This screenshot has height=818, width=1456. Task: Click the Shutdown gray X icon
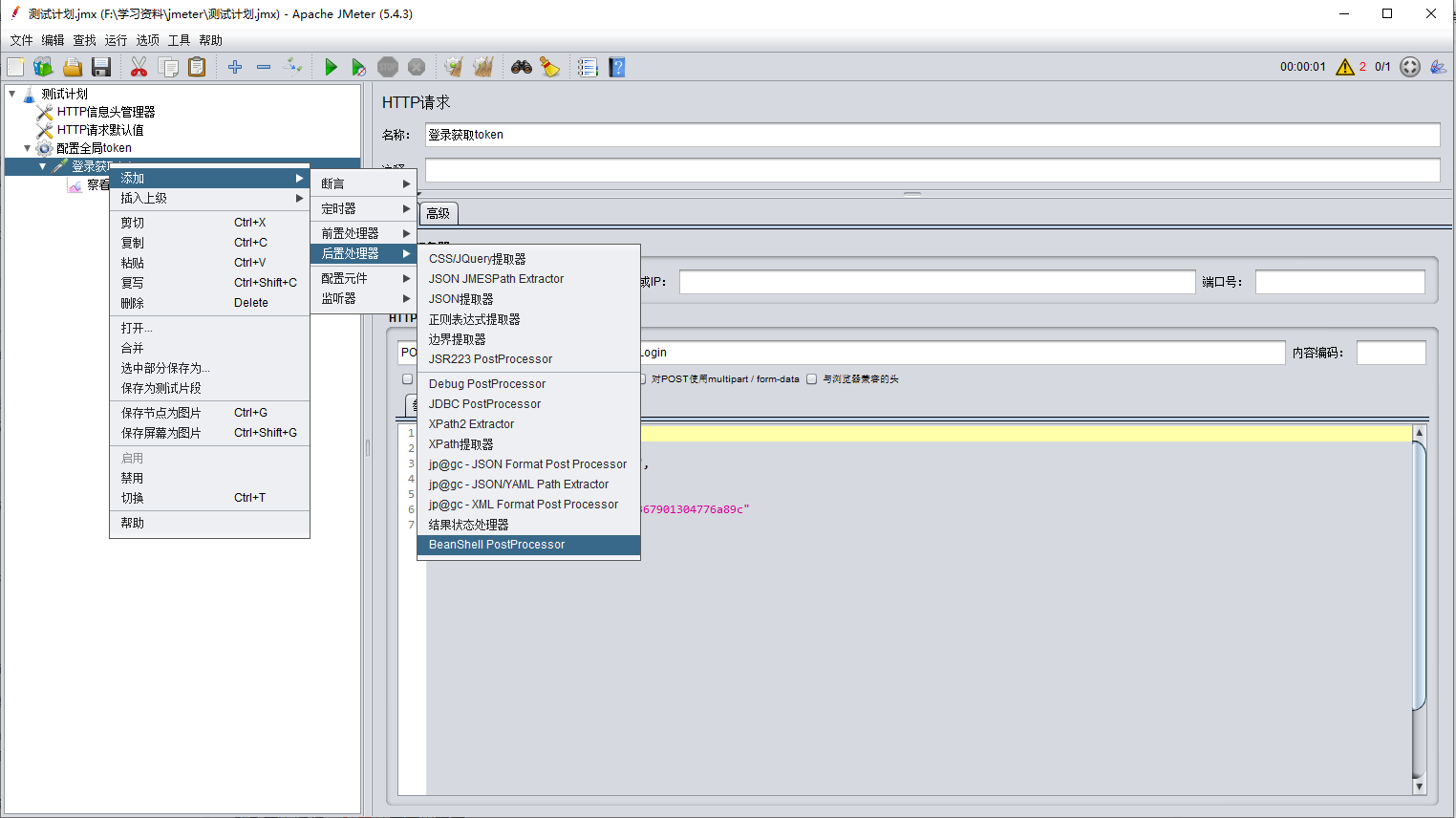[x=417, y=67]
